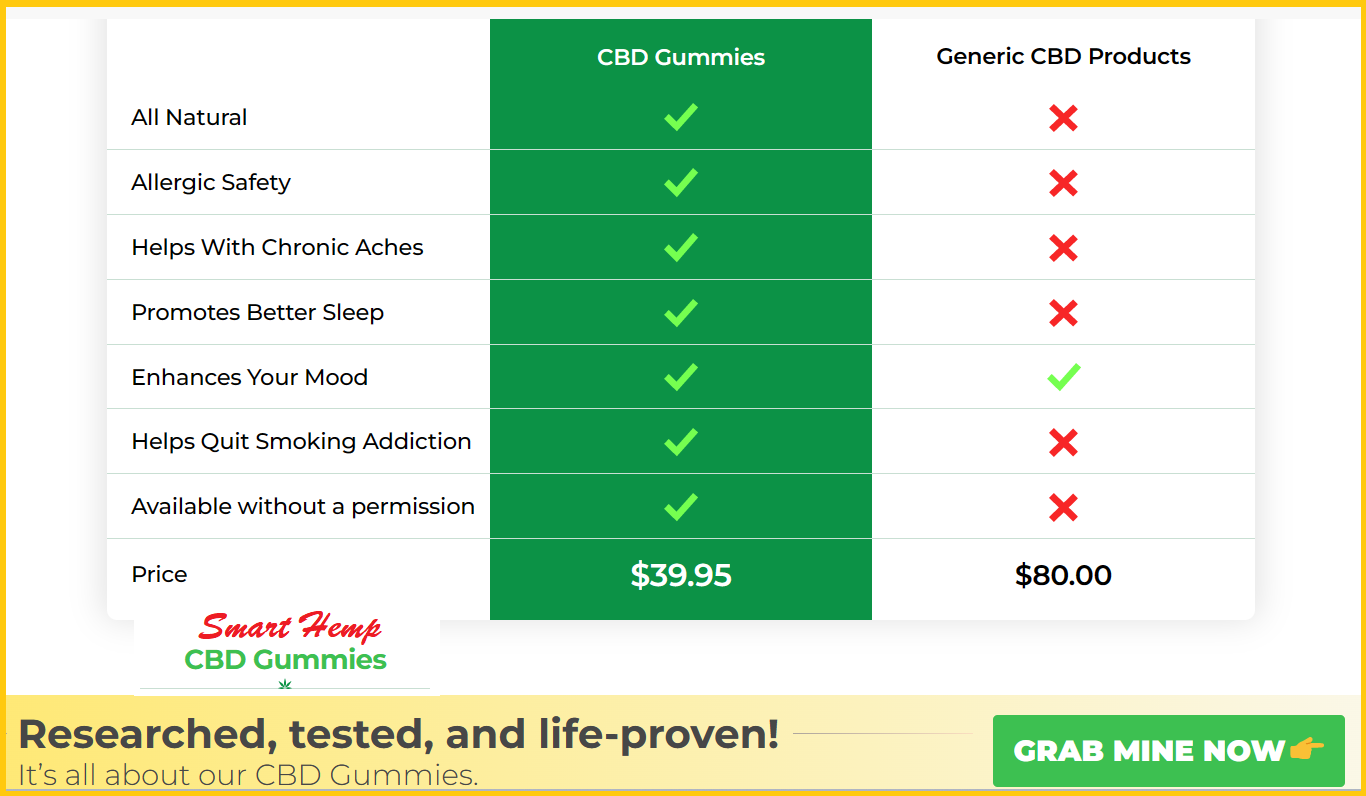Click the red X for All Natural
The width and height of the screenshot is (1366, 796).
[1063, 118]
